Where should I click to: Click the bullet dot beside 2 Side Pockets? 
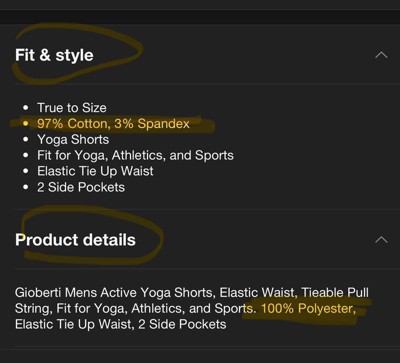pos(26,188)
